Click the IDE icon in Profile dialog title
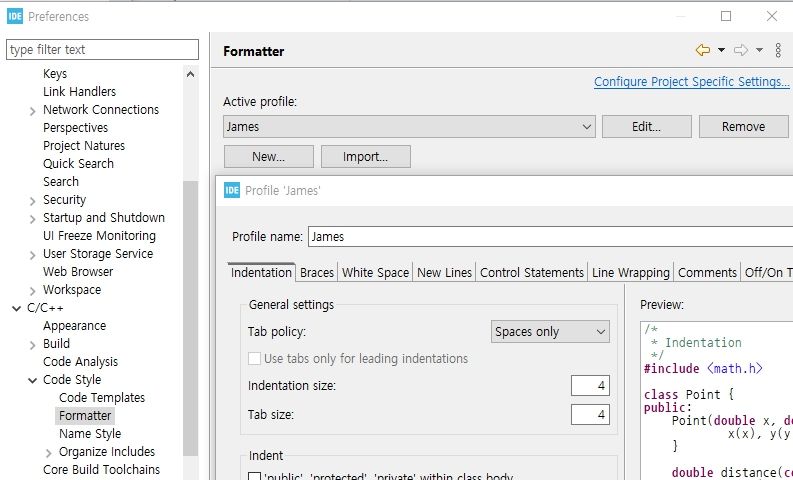This screenshot has width=793, height=480. click(232, 190)
